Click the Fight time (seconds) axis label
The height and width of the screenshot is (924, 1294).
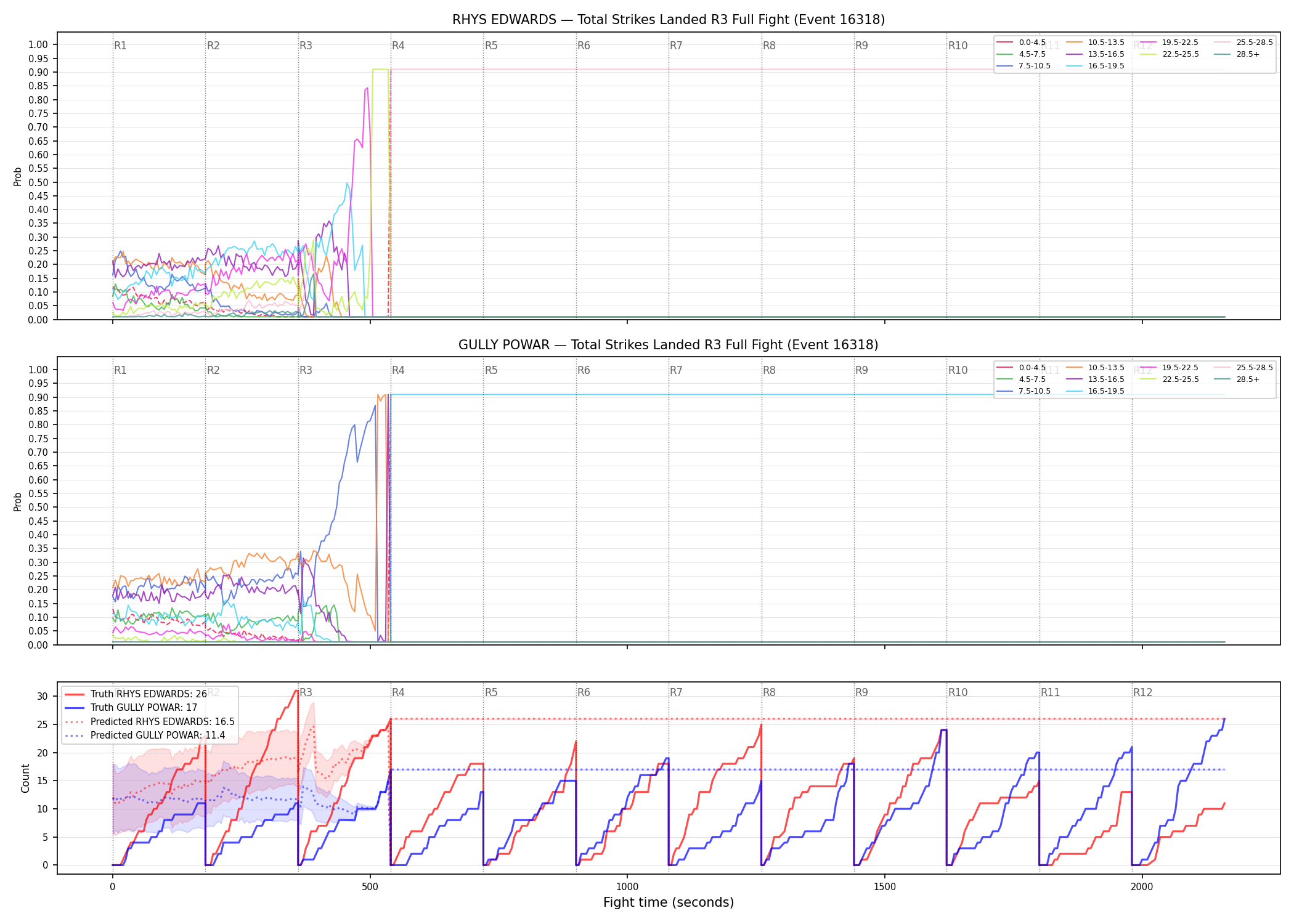[669, 902]
